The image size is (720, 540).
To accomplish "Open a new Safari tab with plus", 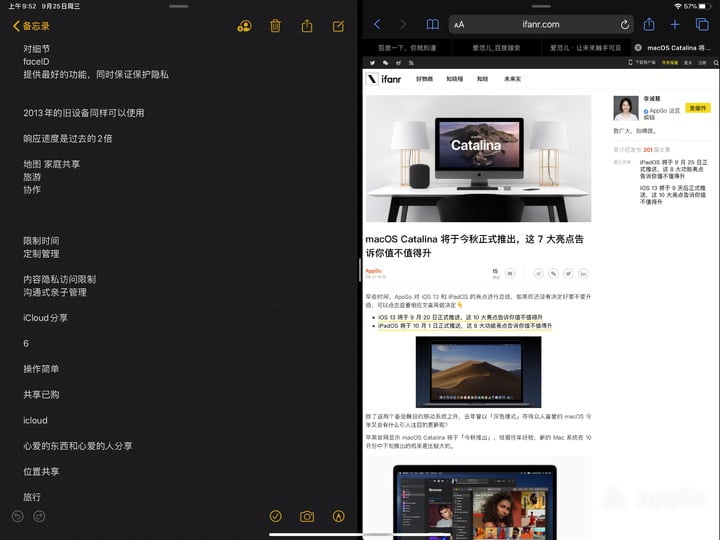I will 675,24.
